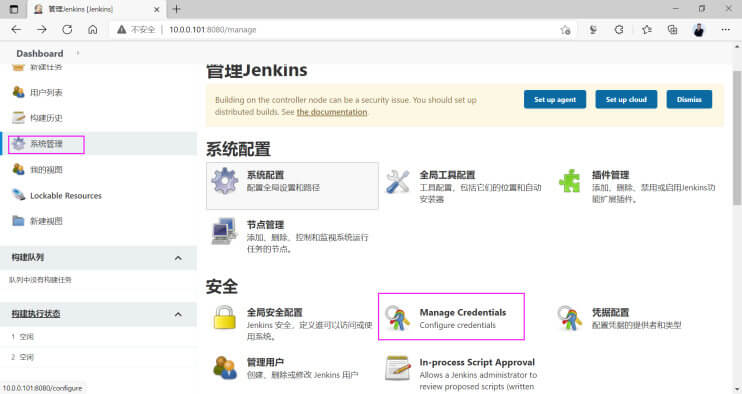Viewport: 742px width, 394px height.
Task: Open browser collections icon
Action: pos(672,30)
